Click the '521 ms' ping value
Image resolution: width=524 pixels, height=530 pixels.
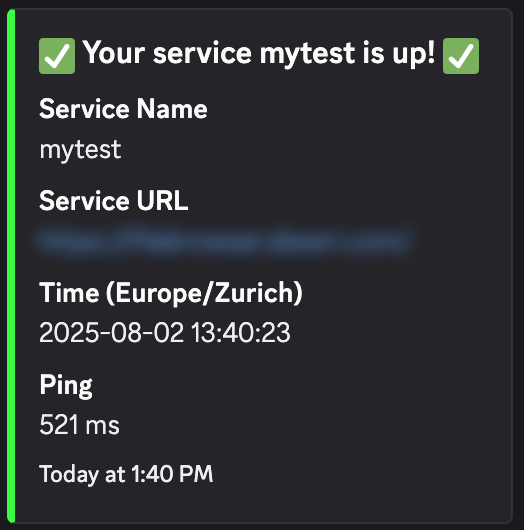click(x=79, y=425)
